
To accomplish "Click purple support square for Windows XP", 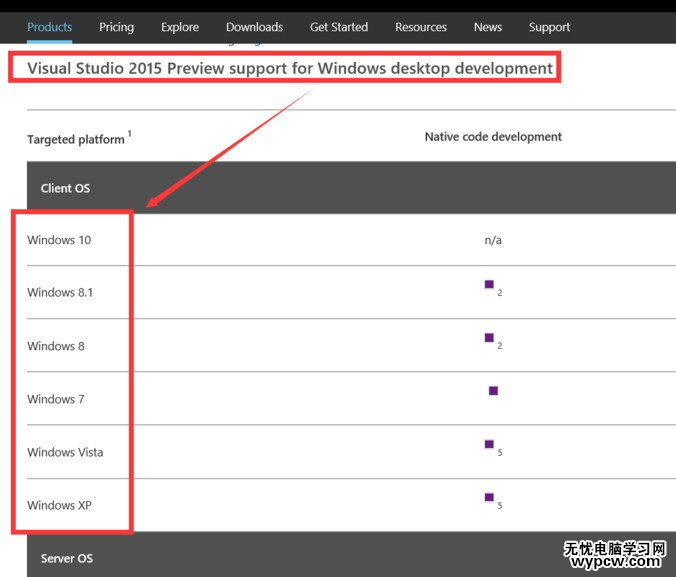I will pyautogui.click(x=489, y=497).
